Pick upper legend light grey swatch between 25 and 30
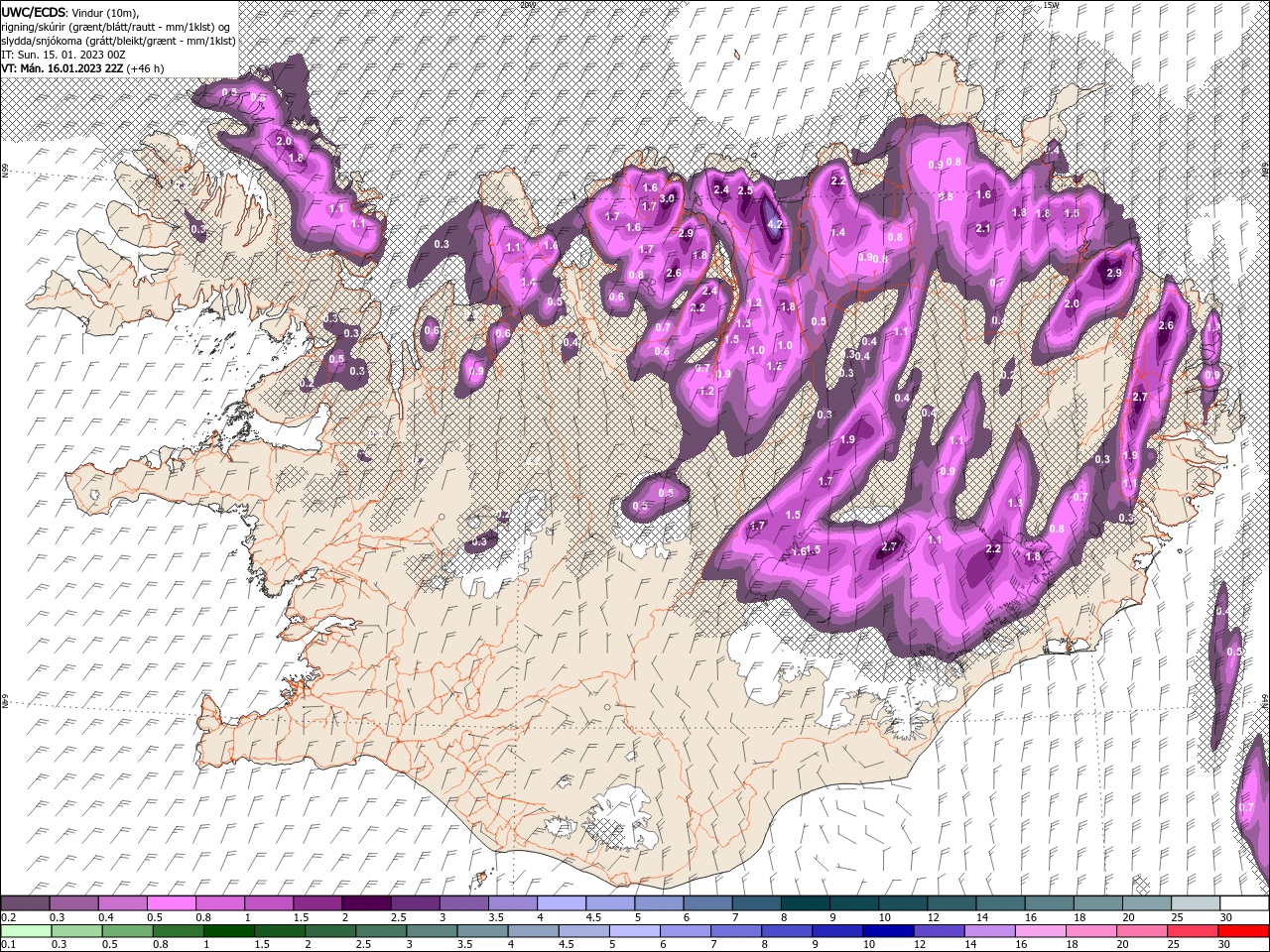The width and height of the screenshot is (1270, 952). click(x=1196, y=903)
